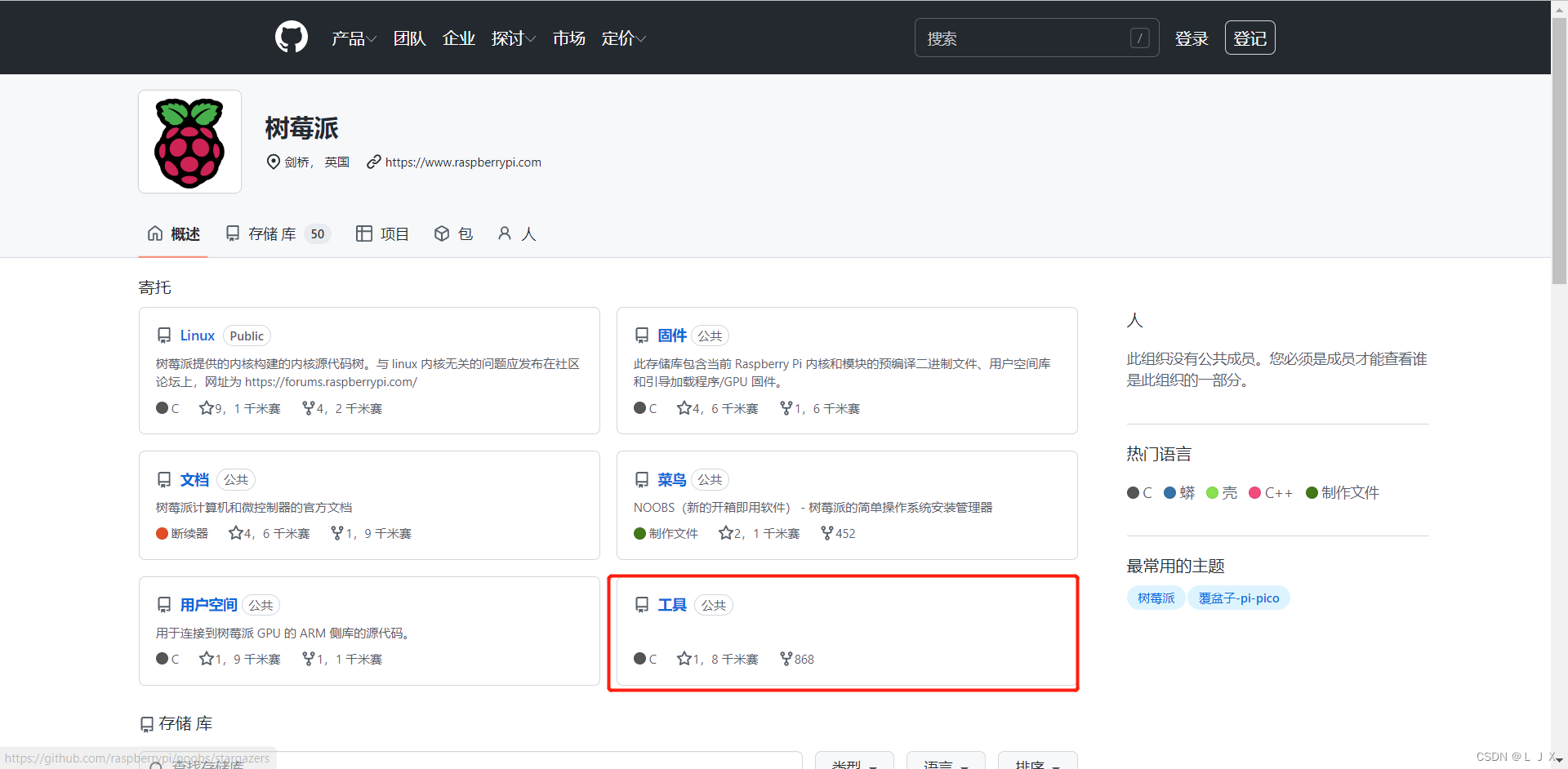Click the star count on 工具 card

pyautogui.click(x=718, y=659)
